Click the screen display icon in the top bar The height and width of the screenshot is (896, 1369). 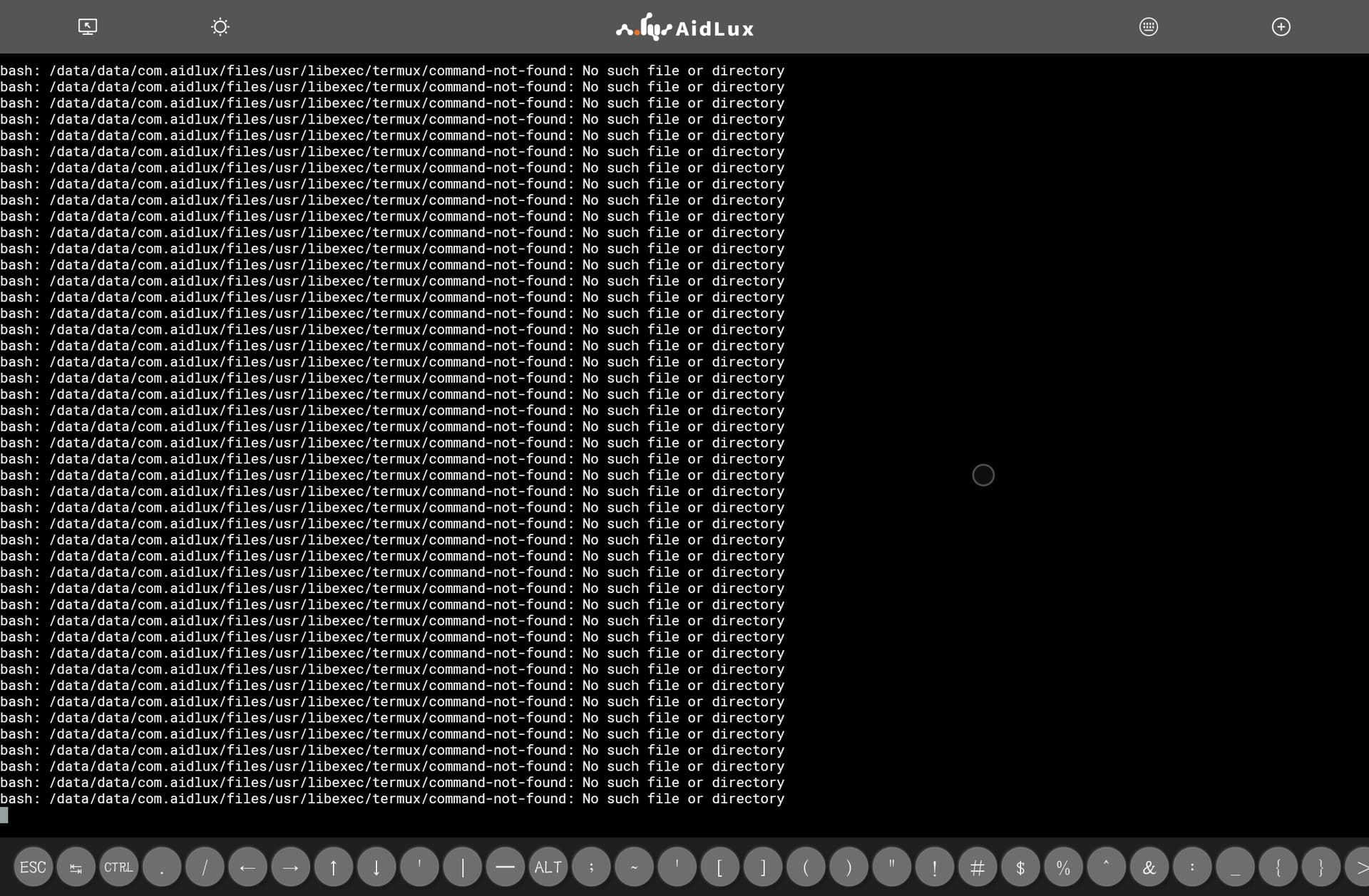[x=87, y=27]
